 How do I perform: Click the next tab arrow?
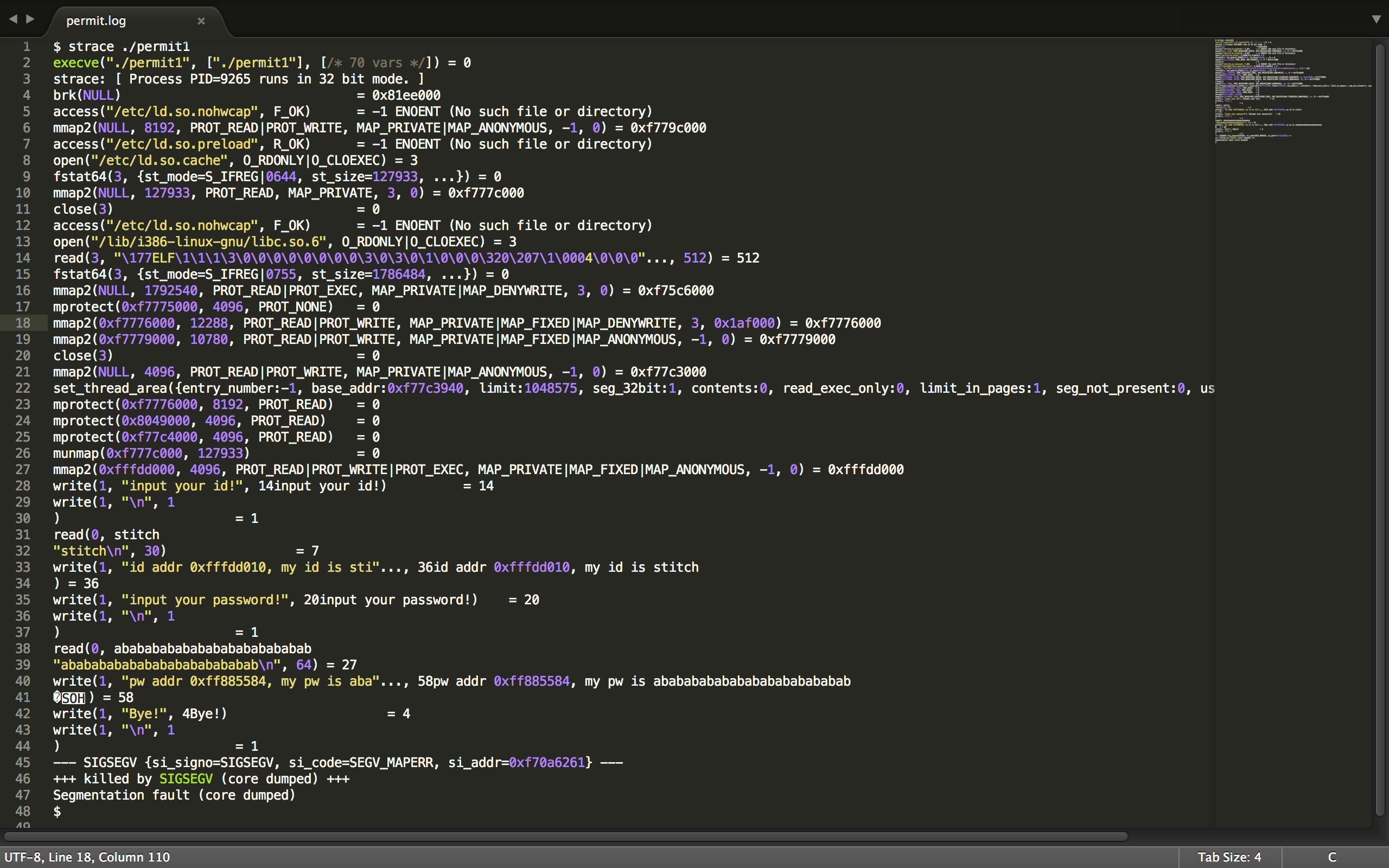[30, 19]
